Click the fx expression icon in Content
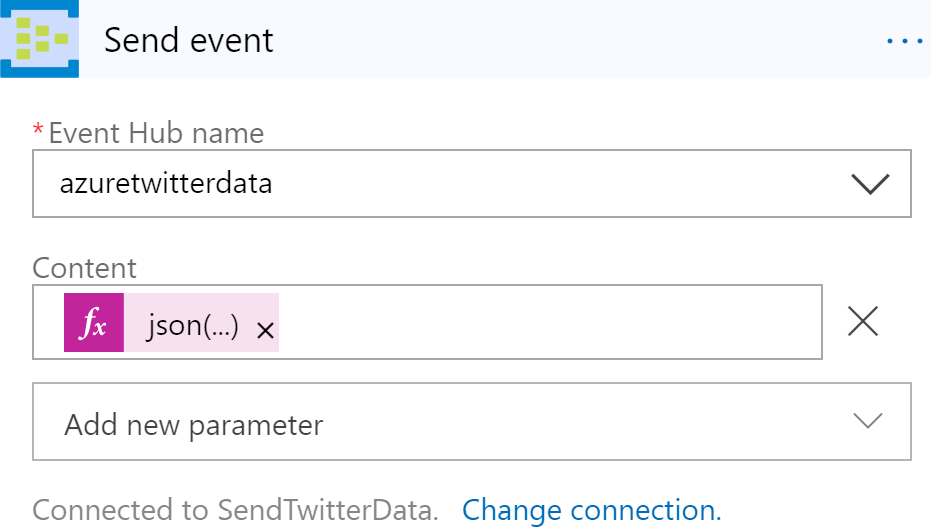Screen dimensions: 931x527 tap(94, 323)
